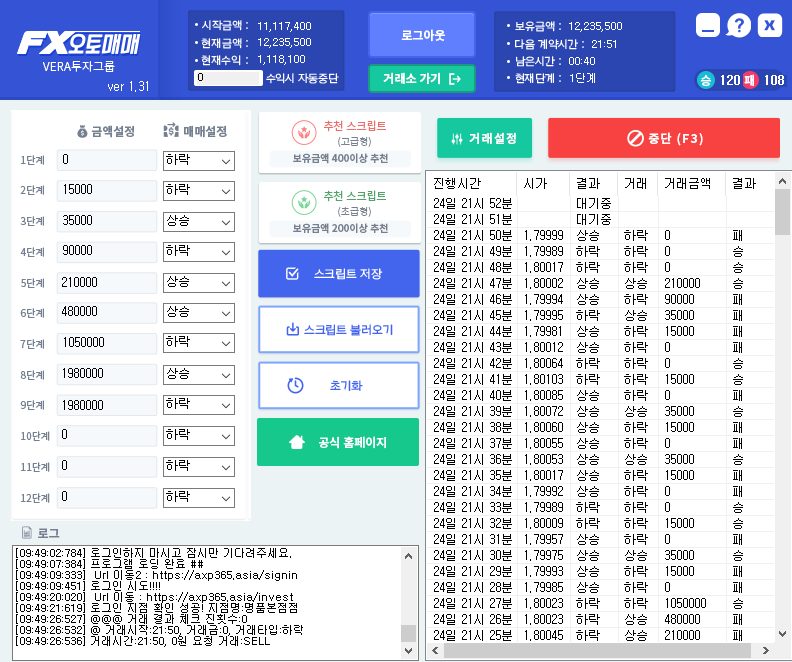Select the row 24일 21시 27분
The image size is (792, 662).
(x=601, y=603)
